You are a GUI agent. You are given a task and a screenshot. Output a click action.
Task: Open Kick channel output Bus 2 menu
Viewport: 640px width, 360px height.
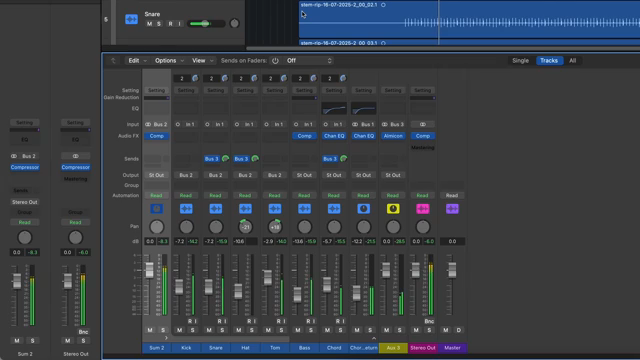click(x=186, y=175)
